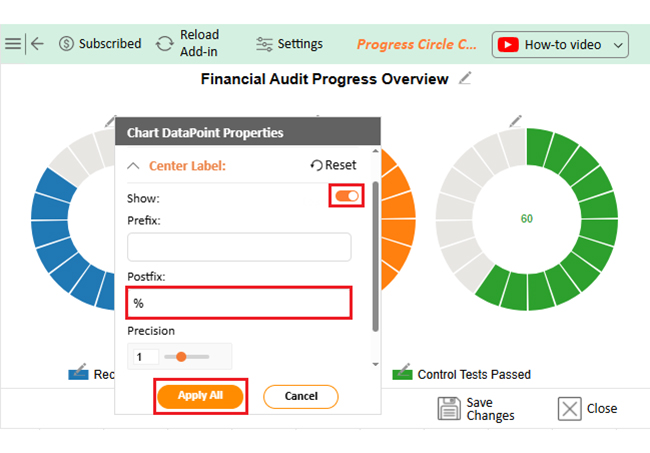This screenshot has width=650, height=453.
Task: Open the Settings menu
Action: pyautogui.click(x=290, y=44)
